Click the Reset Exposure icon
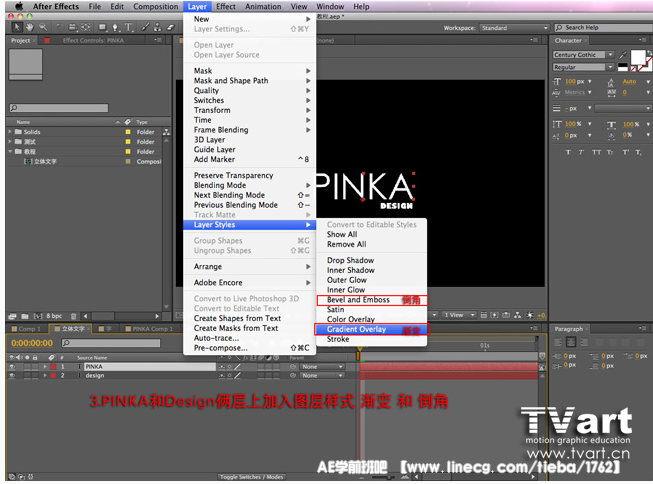This screenshot has height=484, width=653. [530, 315]
